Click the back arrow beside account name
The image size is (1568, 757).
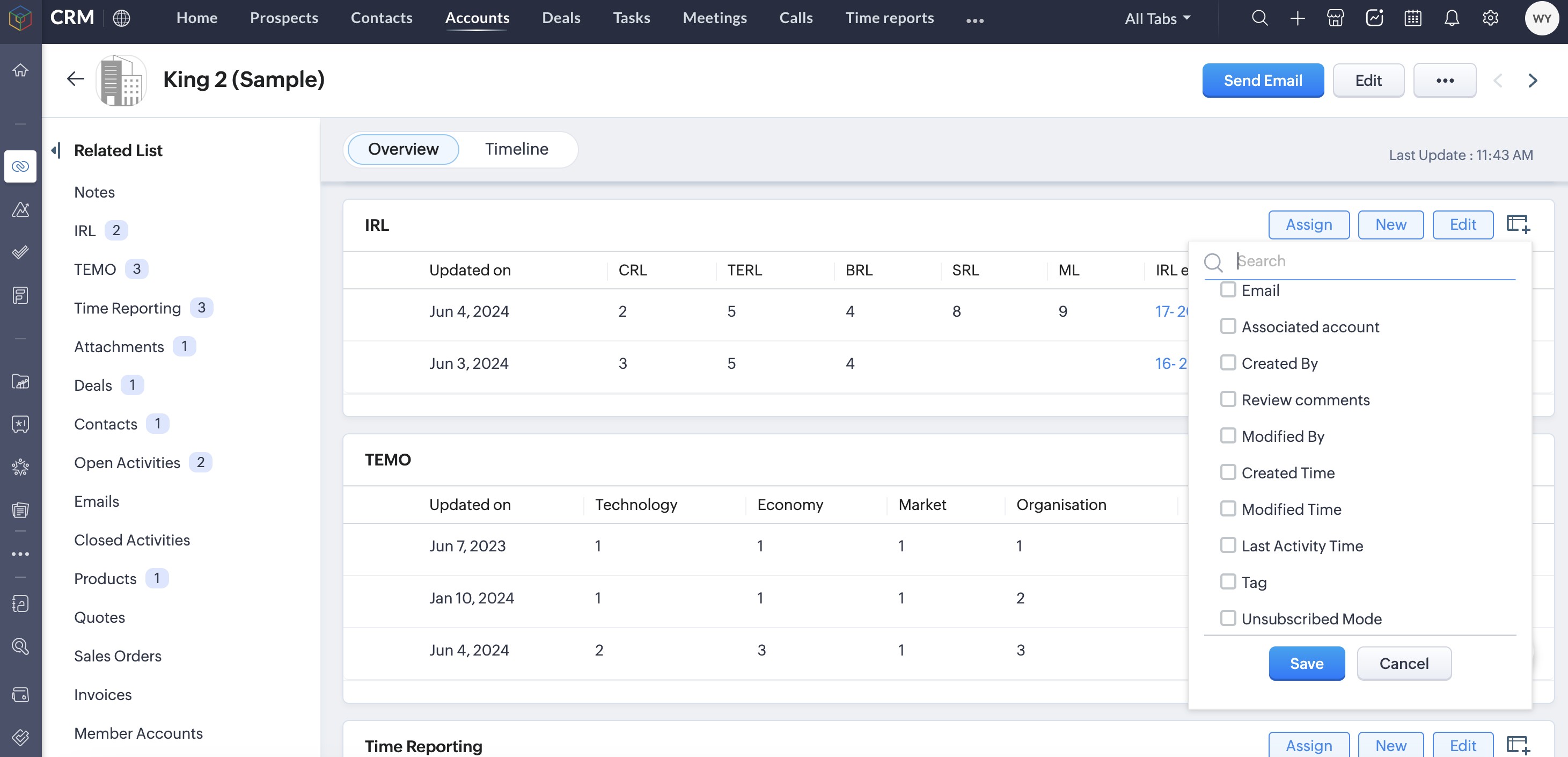click(76, 79)
